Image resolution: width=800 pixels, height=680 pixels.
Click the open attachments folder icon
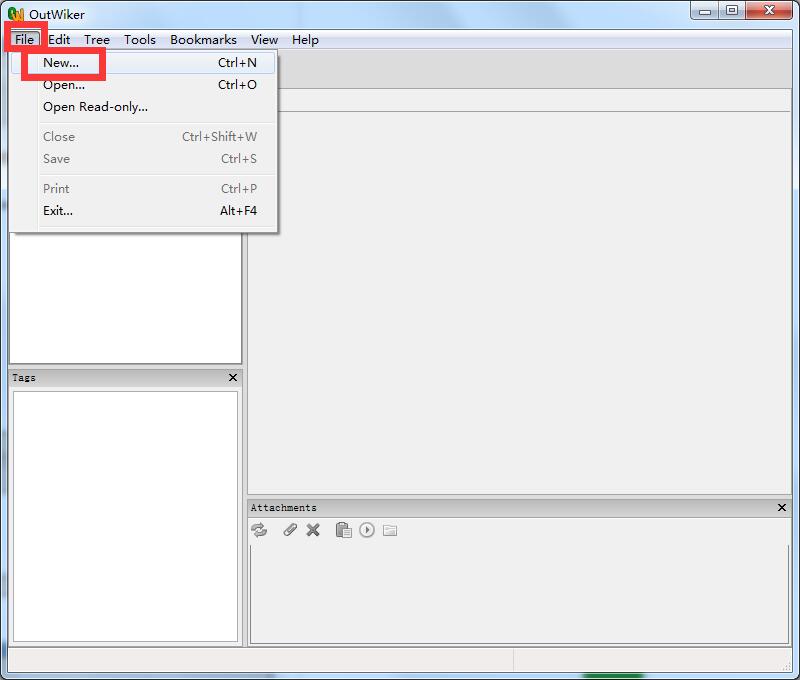click(x=390, y=530)
